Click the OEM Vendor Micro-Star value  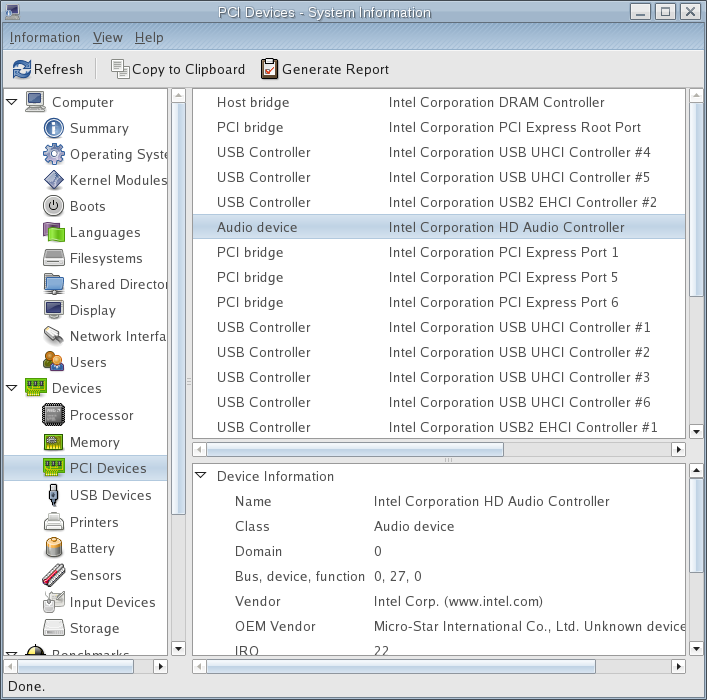tap(529, 626)
